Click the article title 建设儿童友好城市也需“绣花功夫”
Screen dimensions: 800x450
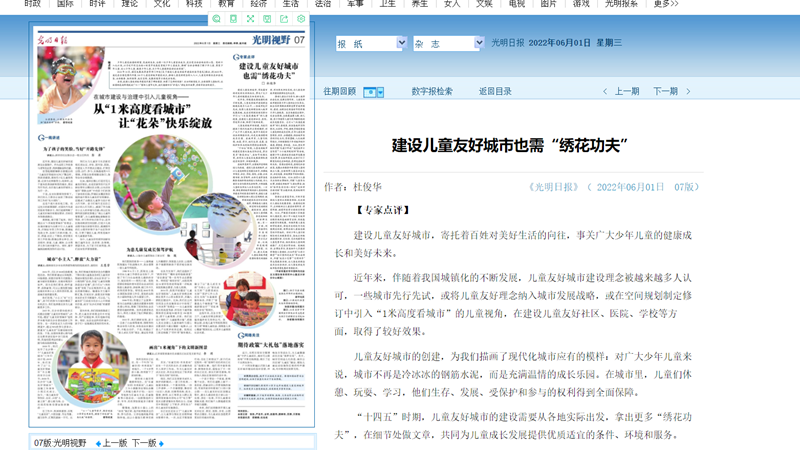click(x=510, y=145)
